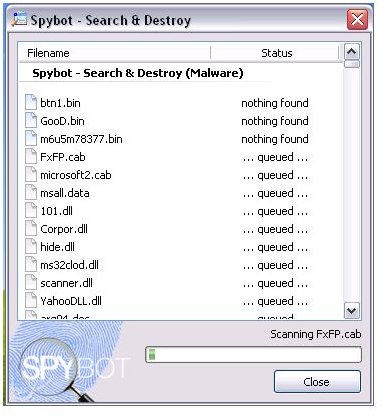Click the queued status of microsoft2.cab
Viewport: 386px width, 418px height.
click(x=275, y=175)
